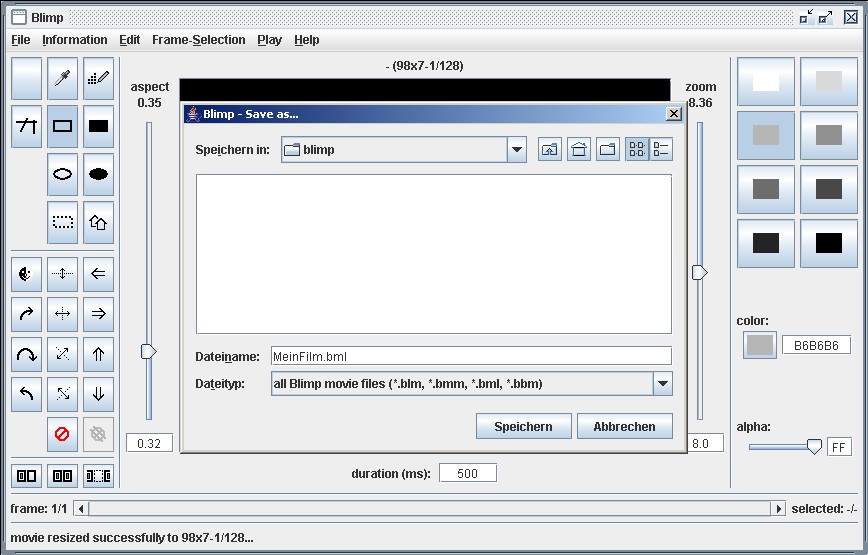Switch Save dialog to details view
Image resolution: width=868 pixels, height=555 pixels.
[661, 149]
